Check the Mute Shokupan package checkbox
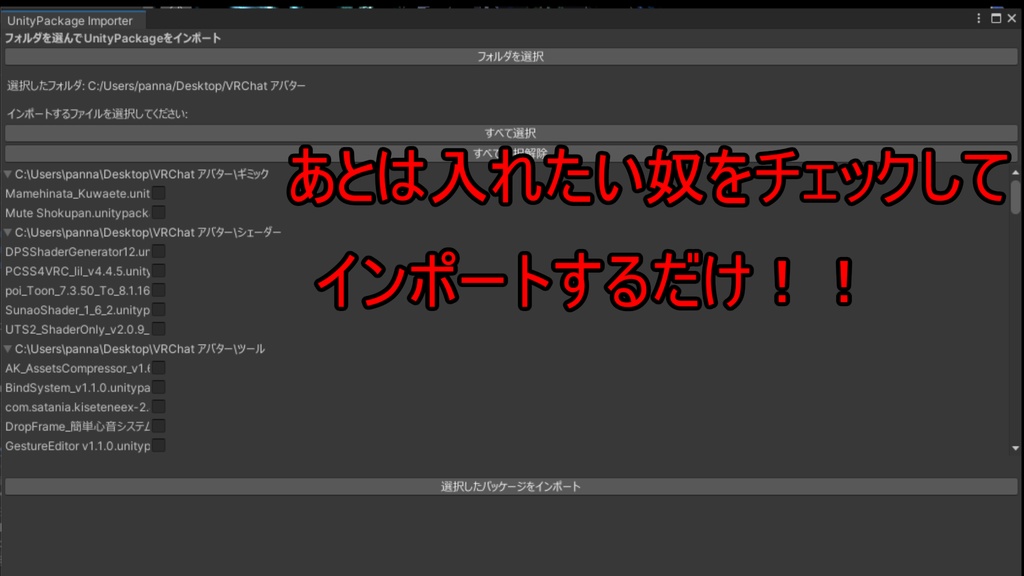The height and width of the screenshot is (576, 1024). pos(160,212)
